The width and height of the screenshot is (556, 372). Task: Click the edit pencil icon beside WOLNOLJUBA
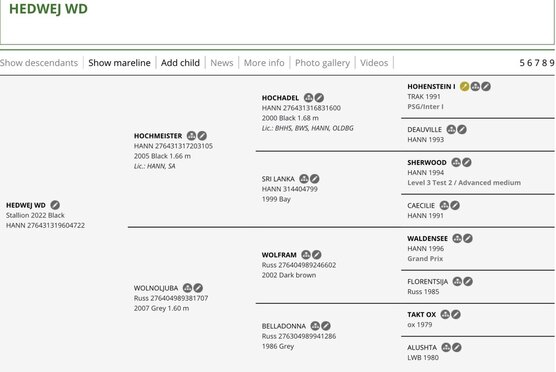click(198, 288)
